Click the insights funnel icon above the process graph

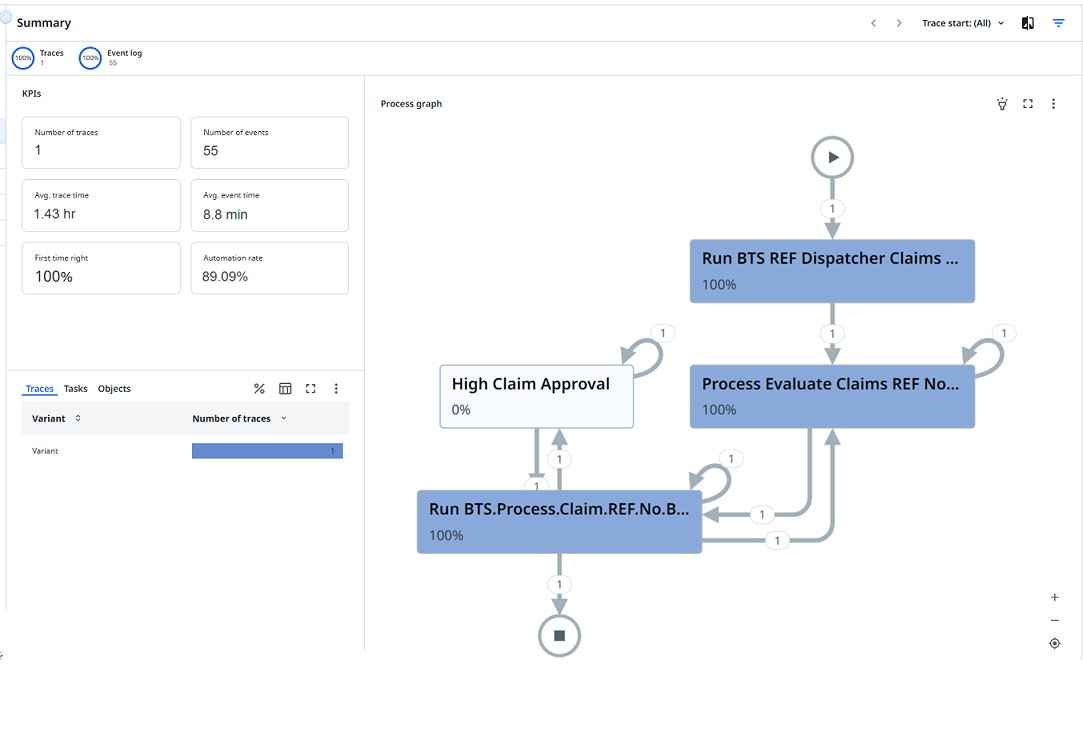(x=1002, y=103)
